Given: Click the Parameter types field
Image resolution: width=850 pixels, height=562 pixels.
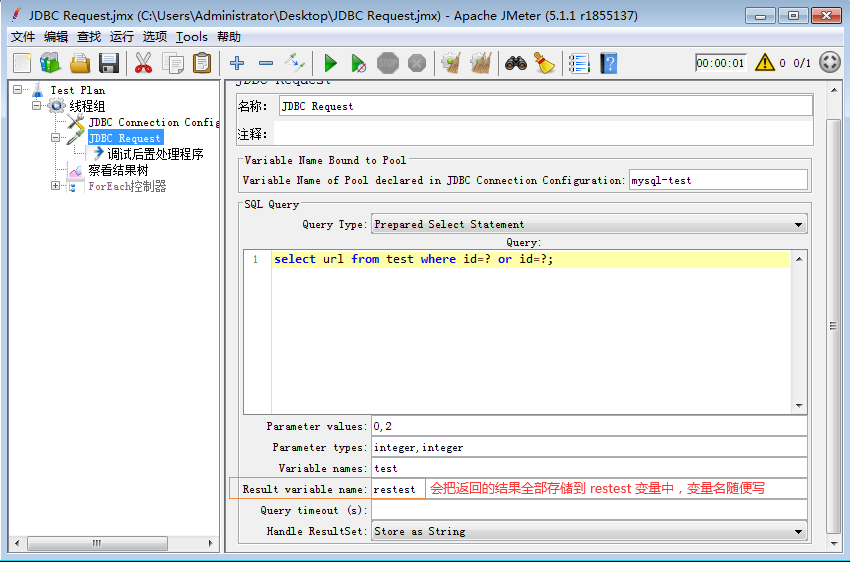Looking at the screenshot, I should 589,448.
